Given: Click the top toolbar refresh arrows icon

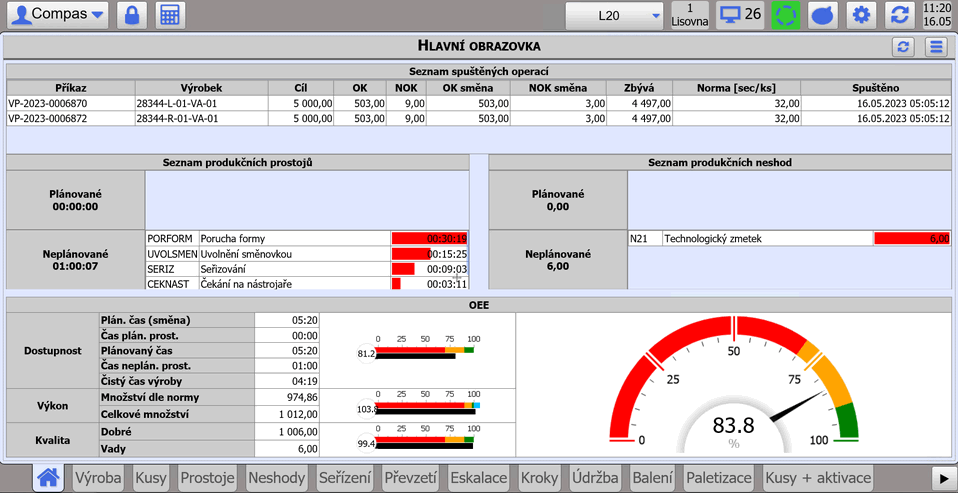Looking at the screenshot, I should pos(899,15).
